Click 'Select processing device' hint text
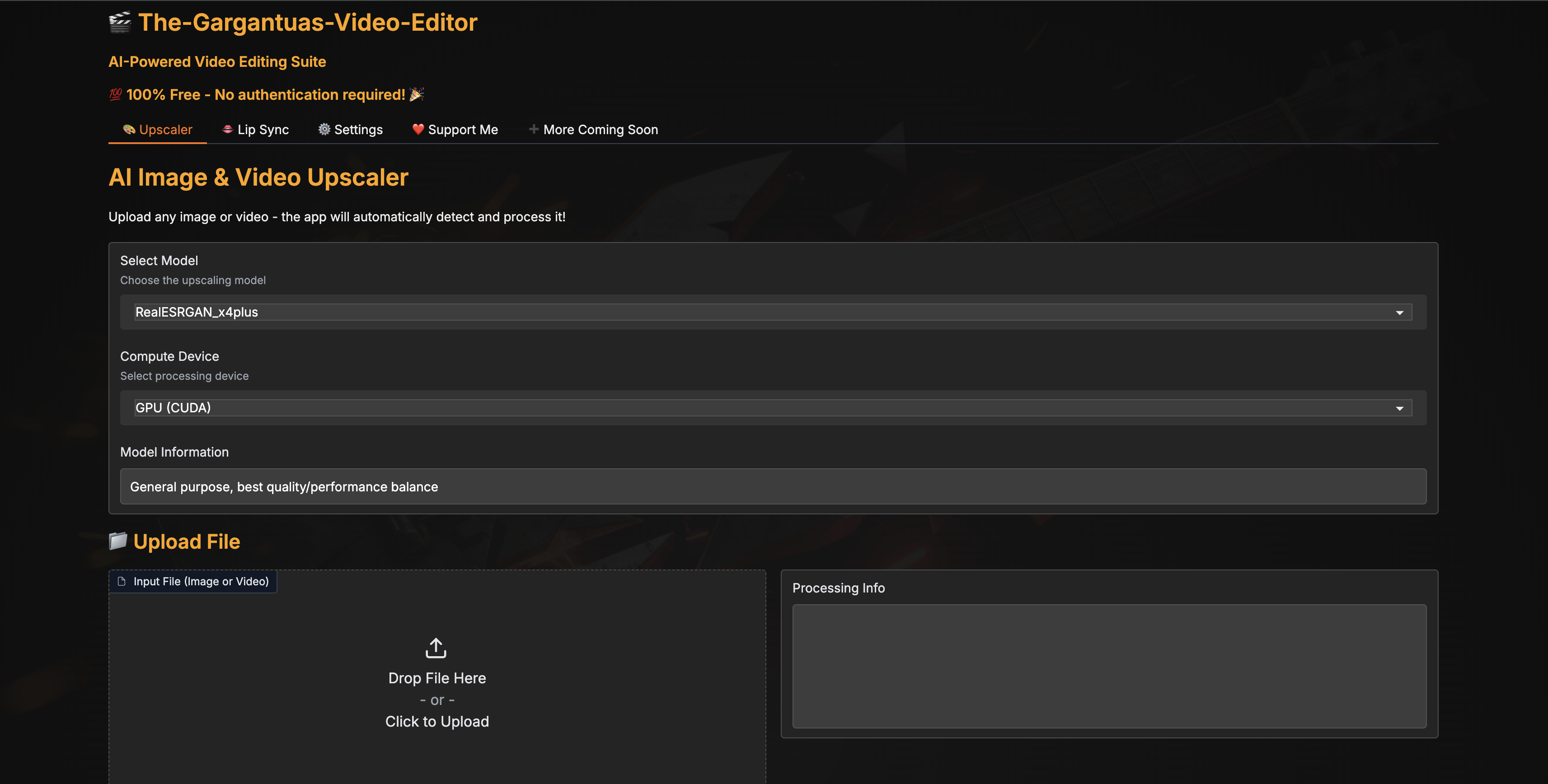 tap(184, 376)
